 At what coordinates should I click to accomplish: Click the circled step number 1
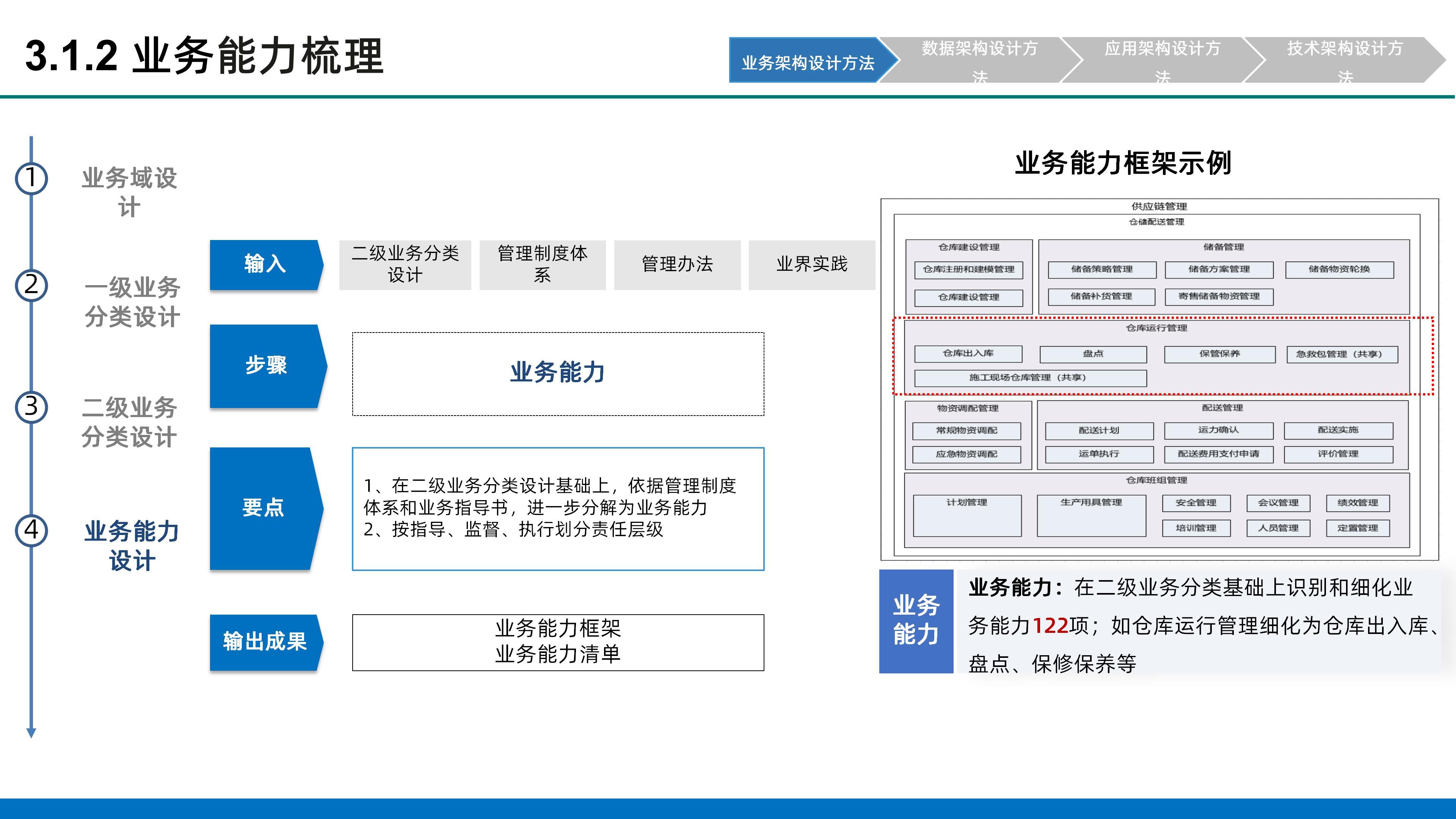[x=31, y=178]
